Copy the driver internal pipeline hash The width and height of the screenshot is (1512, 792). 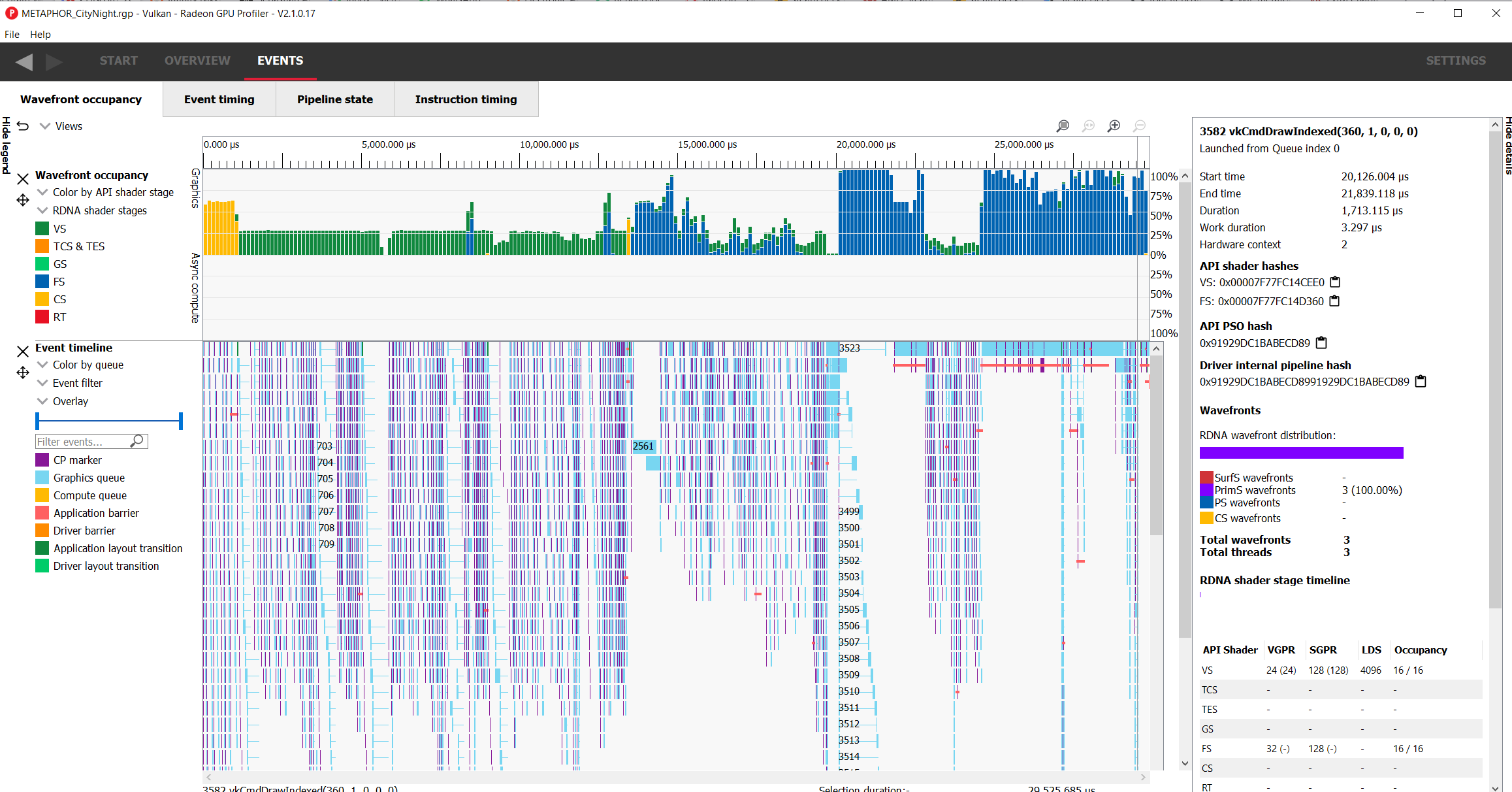(1421, 381)
